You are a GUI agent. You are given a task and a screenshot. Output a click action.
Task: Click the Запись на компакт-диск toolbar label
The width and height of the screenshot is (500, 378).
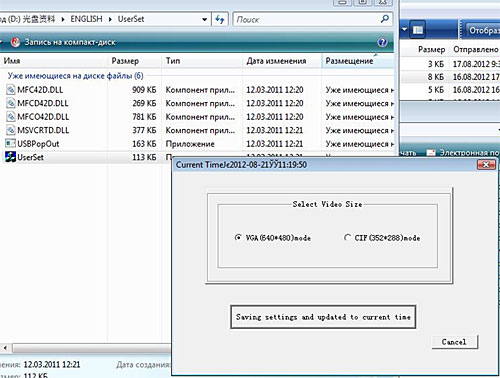(70, 42)
